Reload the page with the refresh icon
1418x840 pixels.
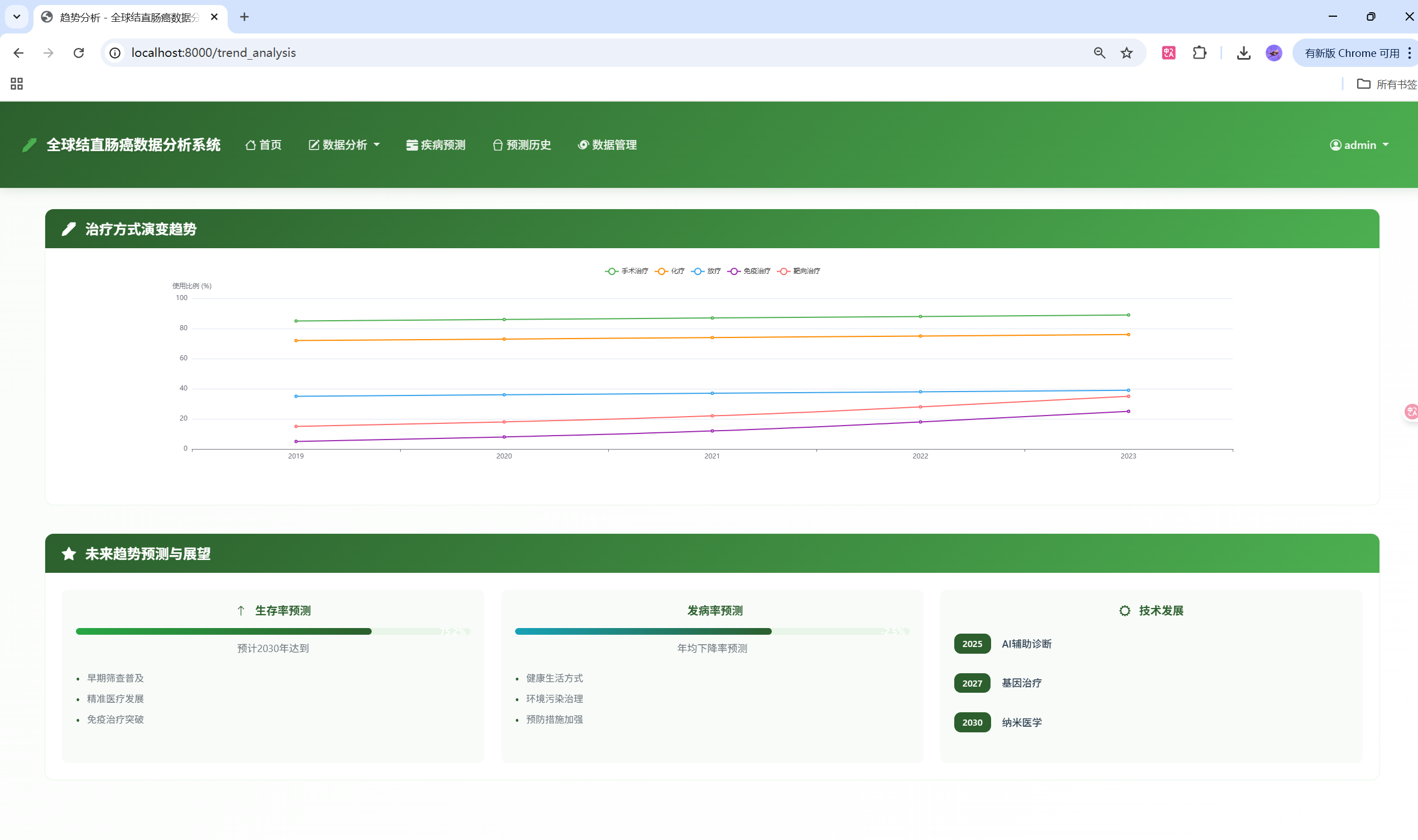click(x=79, y=52)
